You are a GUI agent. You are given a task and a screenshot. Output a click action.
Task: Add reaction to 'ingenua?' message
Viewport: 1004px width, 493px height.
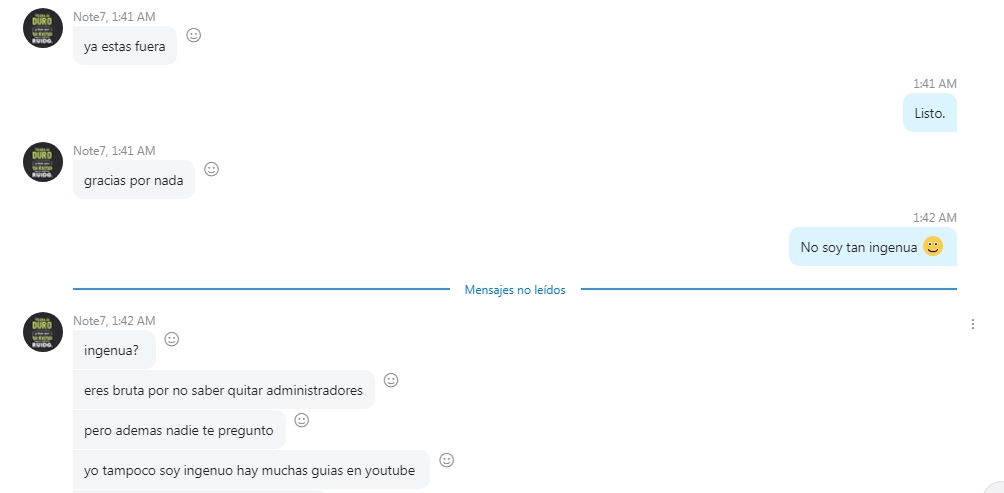point(172,339)
